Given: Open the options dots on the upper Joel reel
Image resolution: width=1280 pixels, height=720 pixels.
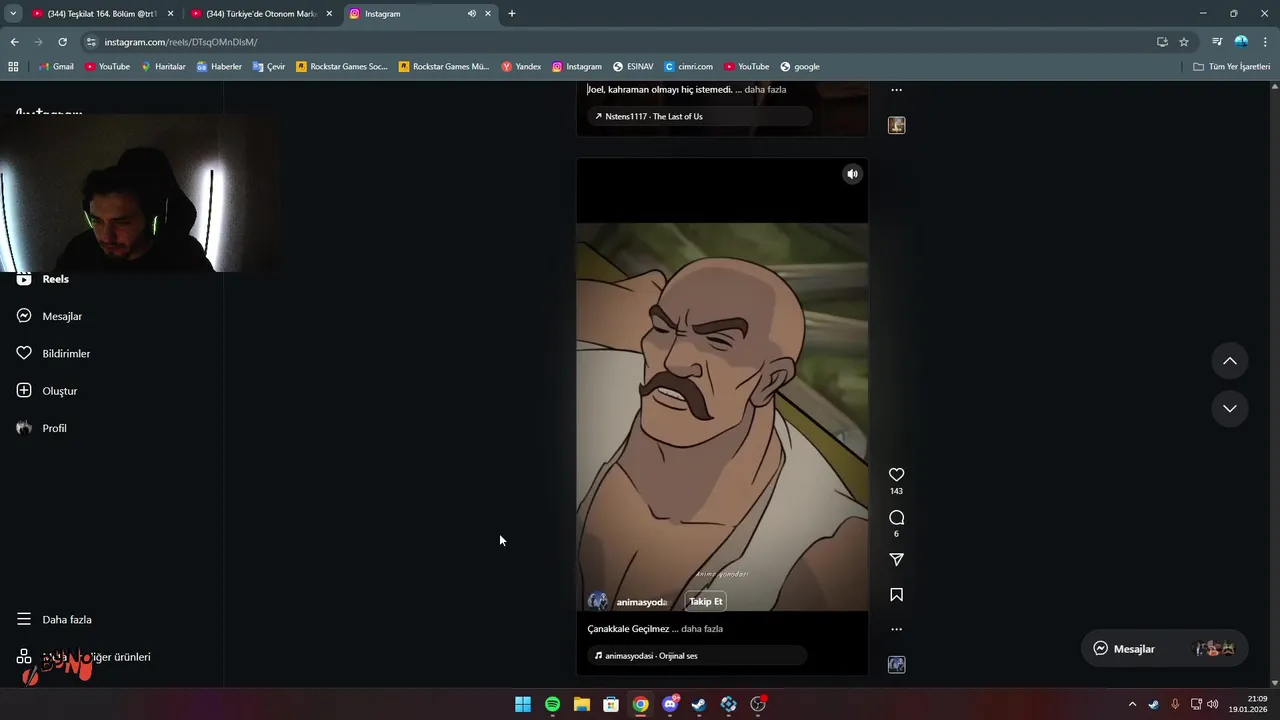Looking at the screenshot, I should (896, 90).
